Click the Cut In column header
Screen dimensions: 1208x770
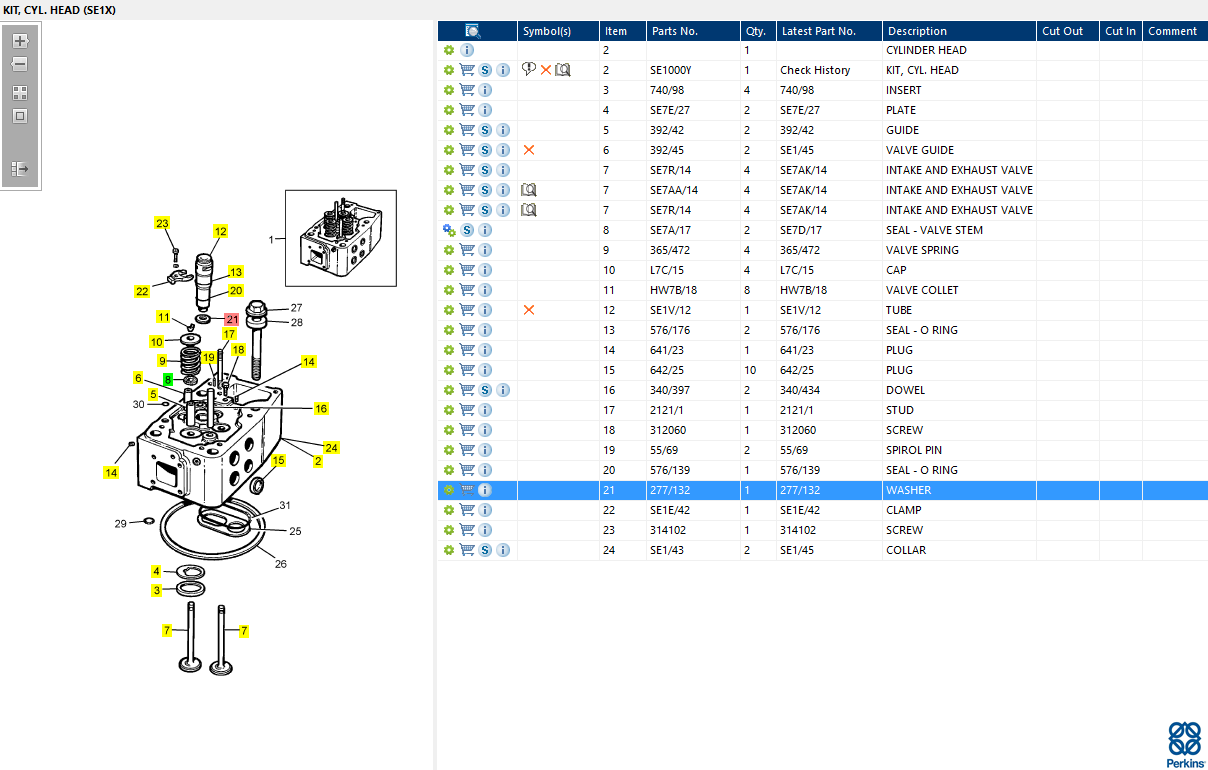[1121, 31]
